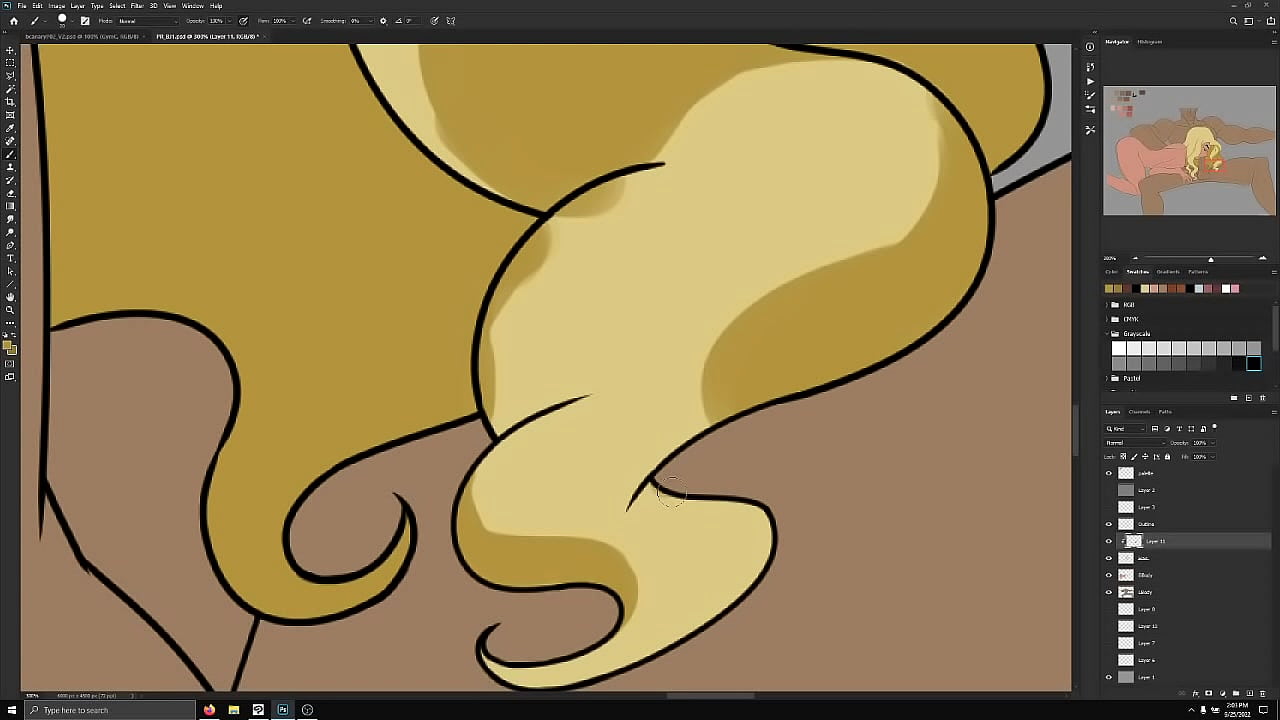Lock all on the layer

tap(1167, 457)
